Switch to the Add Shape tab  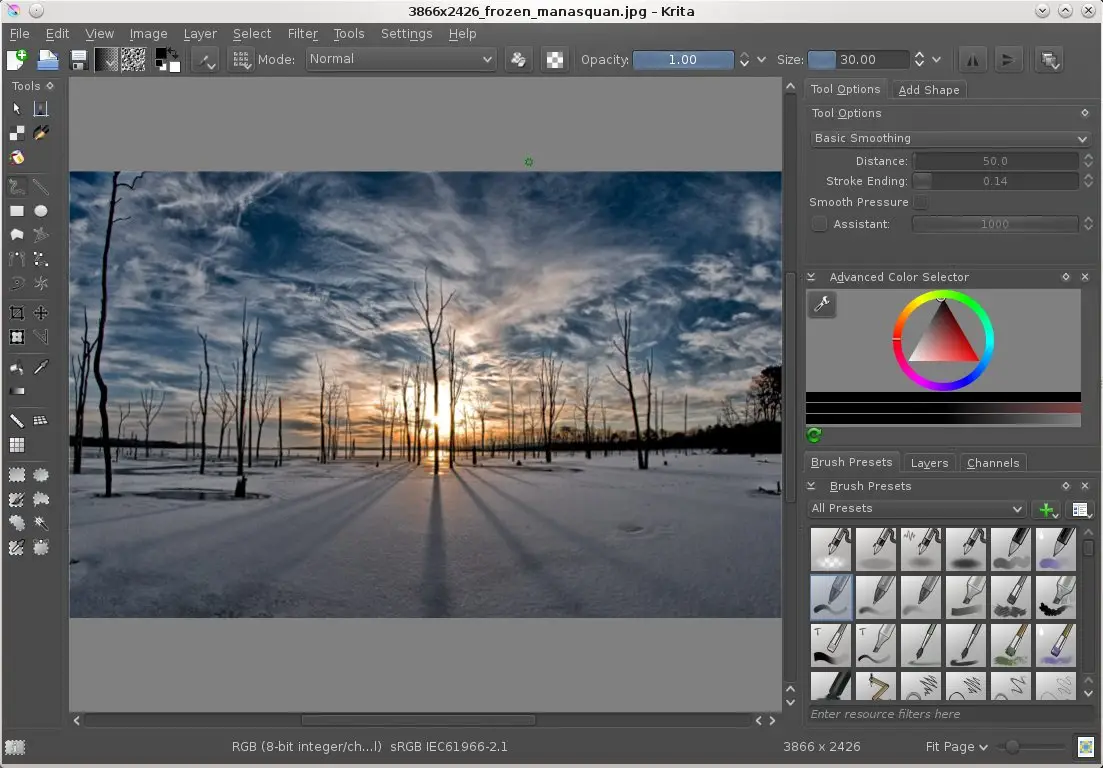(x=928, y=90)
